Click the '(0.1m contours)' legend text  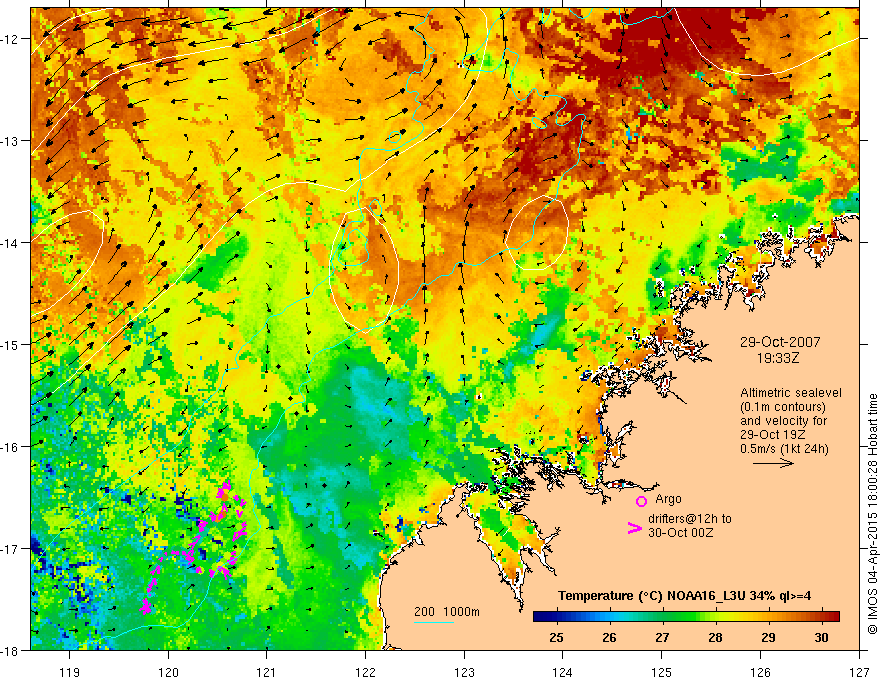point(782,407)
